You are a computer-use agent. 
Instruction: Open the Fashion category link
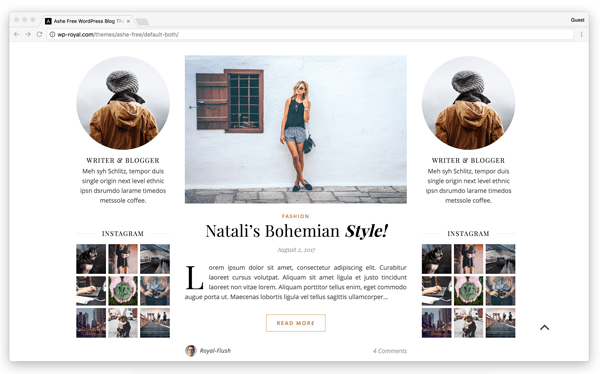pyautogui.click(x=295, y=216)
